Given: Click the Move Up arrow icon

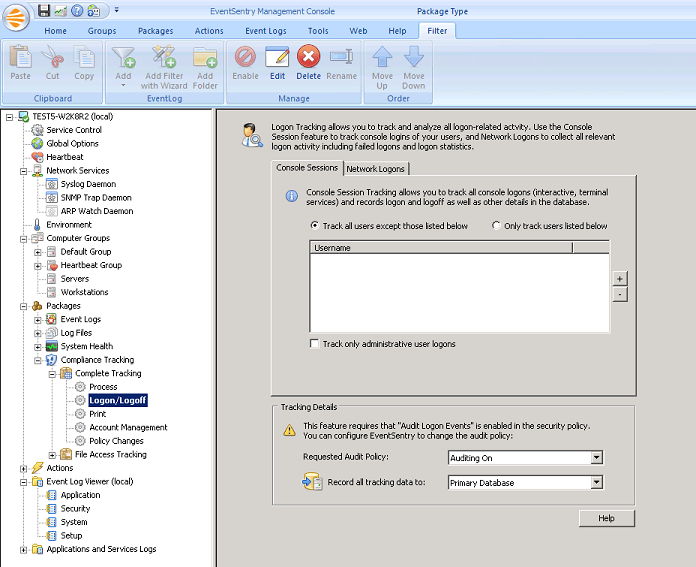Looking at the screenshot, I should [382, 56].
